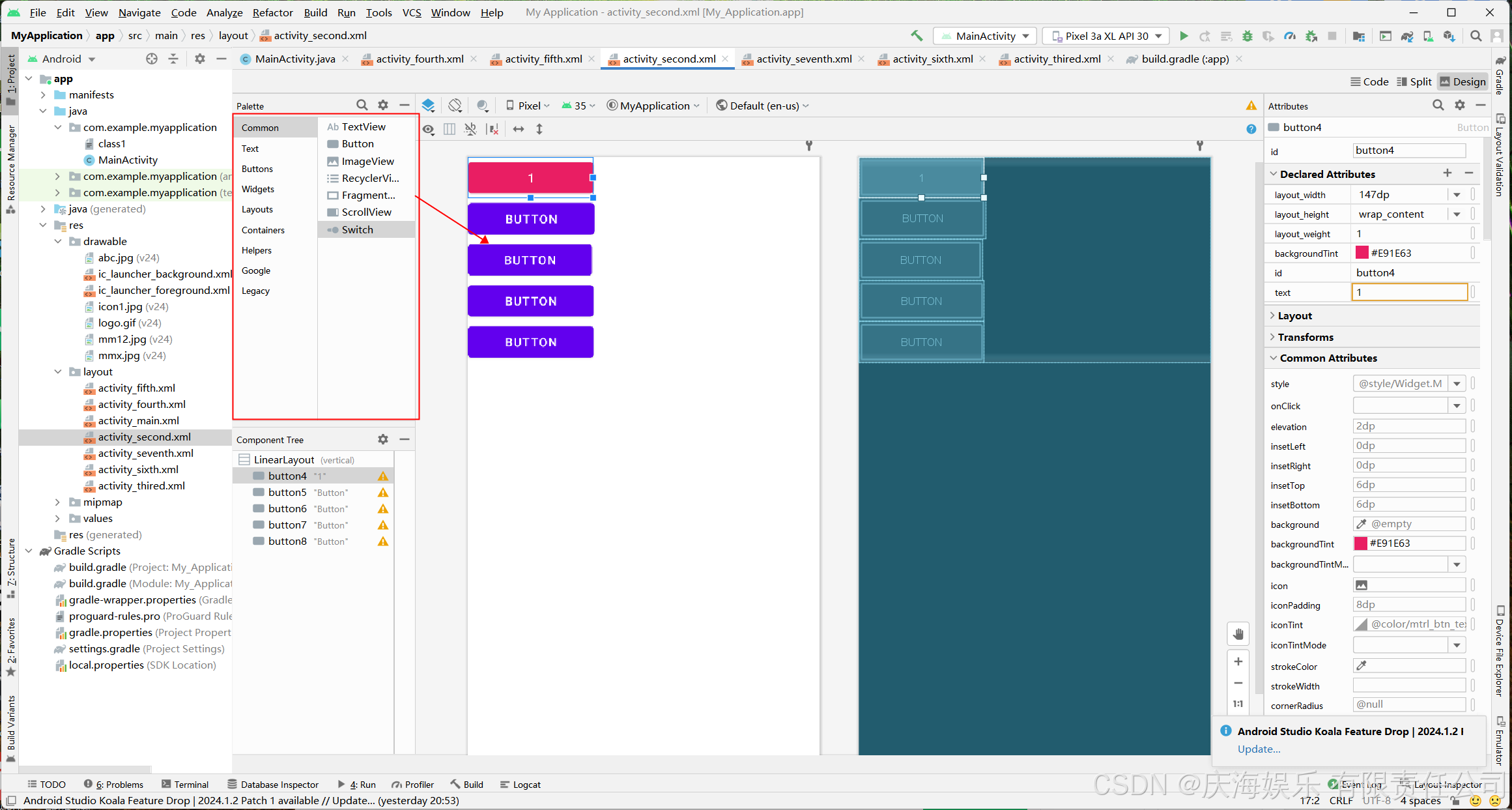Click the Update... link in notification

1259,749
